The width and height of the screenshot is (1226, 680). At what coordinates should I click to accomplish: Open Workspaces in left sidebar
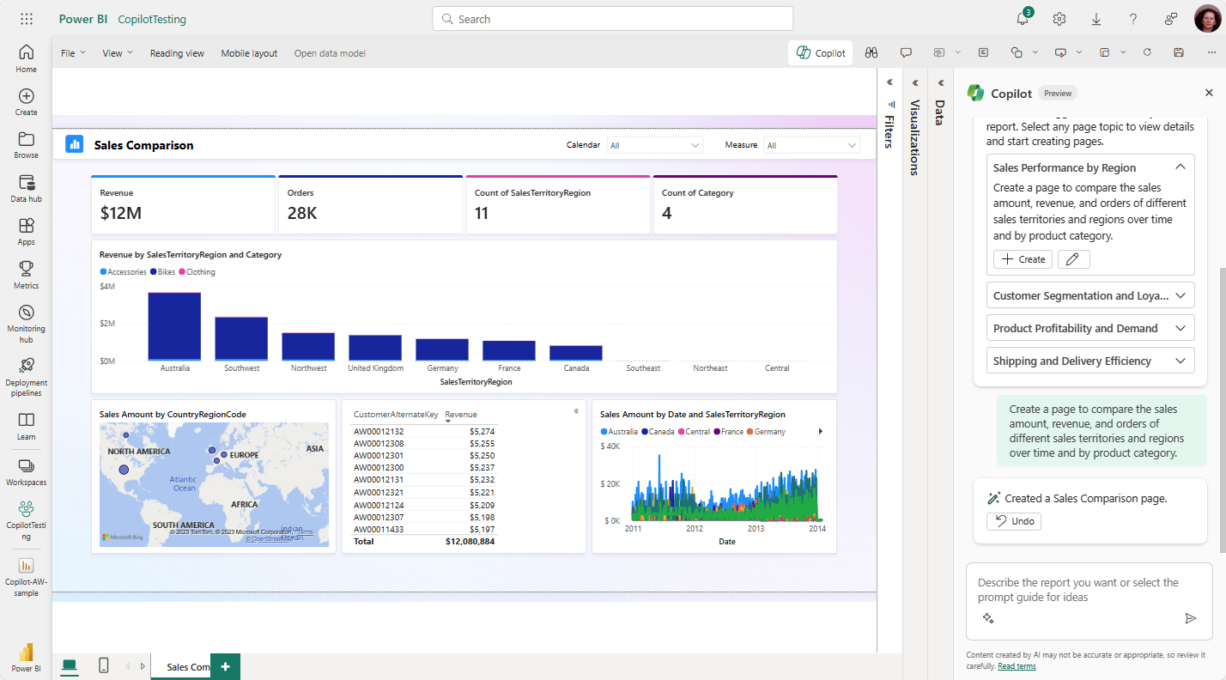point(26,472)
